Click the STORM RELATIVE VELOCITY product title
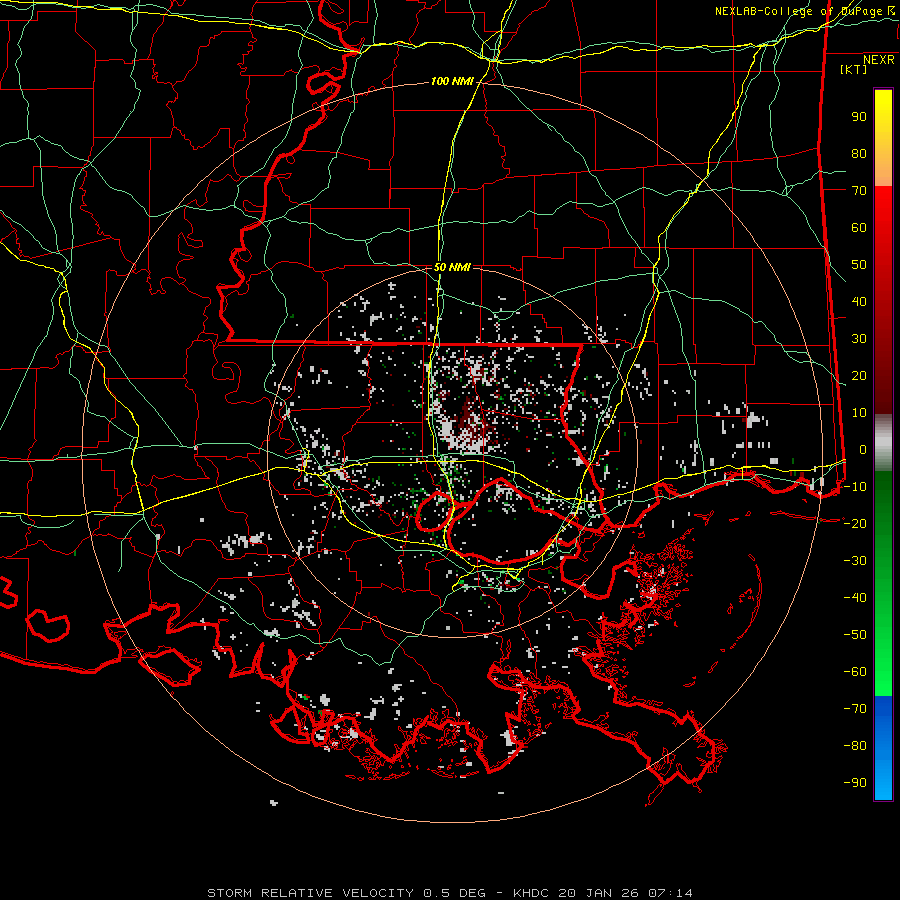The height and width of the screenshot is (900, 900). pos(310,893)
